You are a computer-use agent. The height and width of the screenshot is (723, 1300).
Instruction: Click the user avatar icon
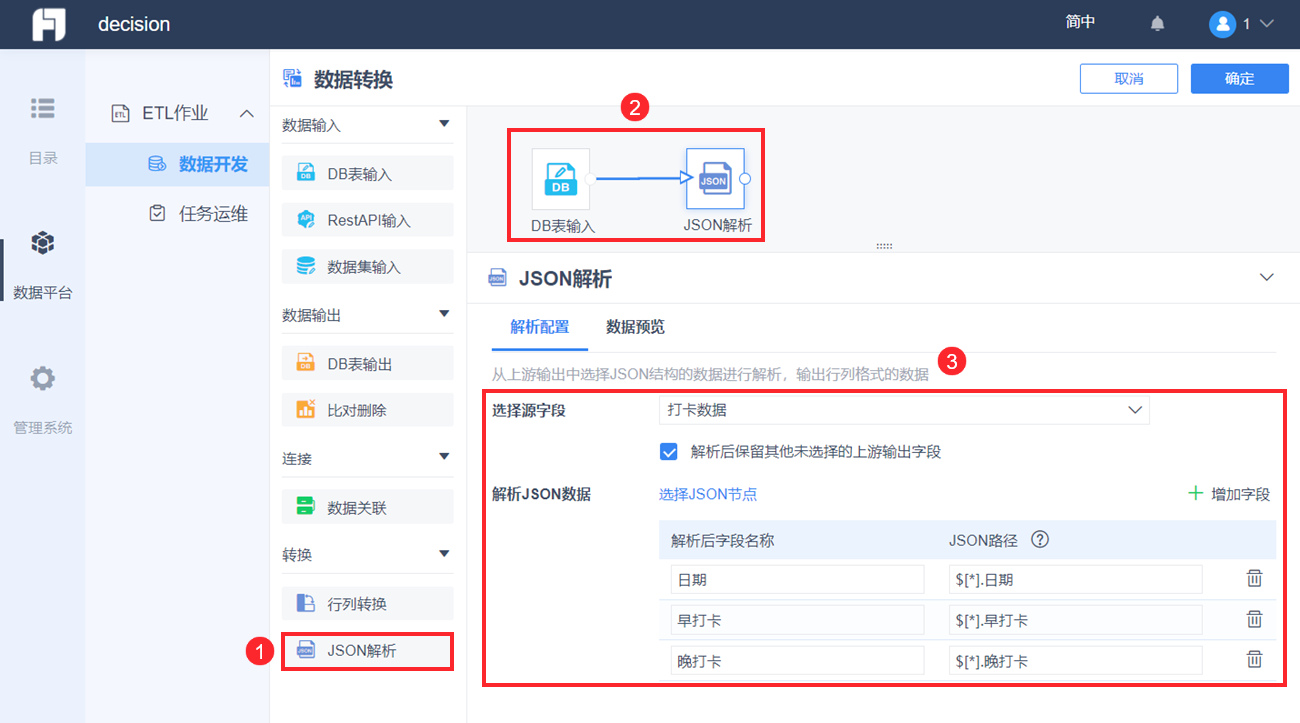tap(1222, 24)
